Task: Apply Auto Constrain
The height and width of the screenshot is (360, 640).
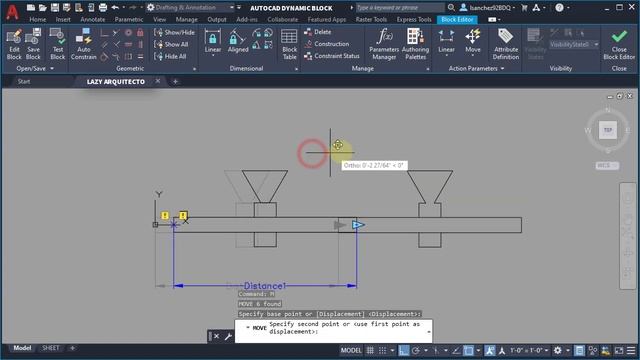Action: point(83,44)
